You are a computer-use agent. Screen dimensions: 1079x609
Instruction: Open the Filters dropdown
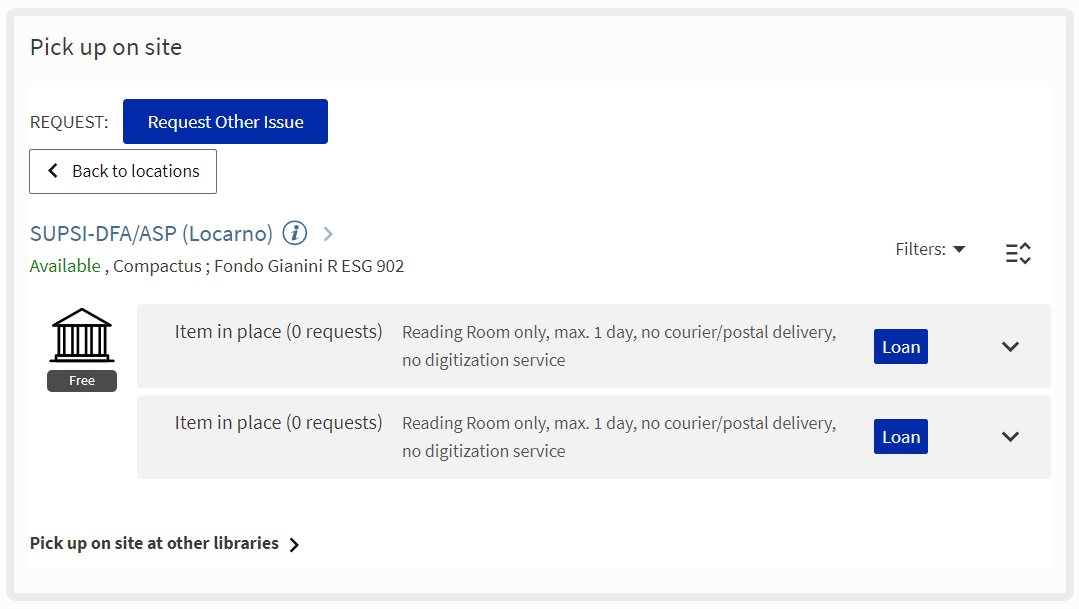pyautogui.click(x=930, y=249)
